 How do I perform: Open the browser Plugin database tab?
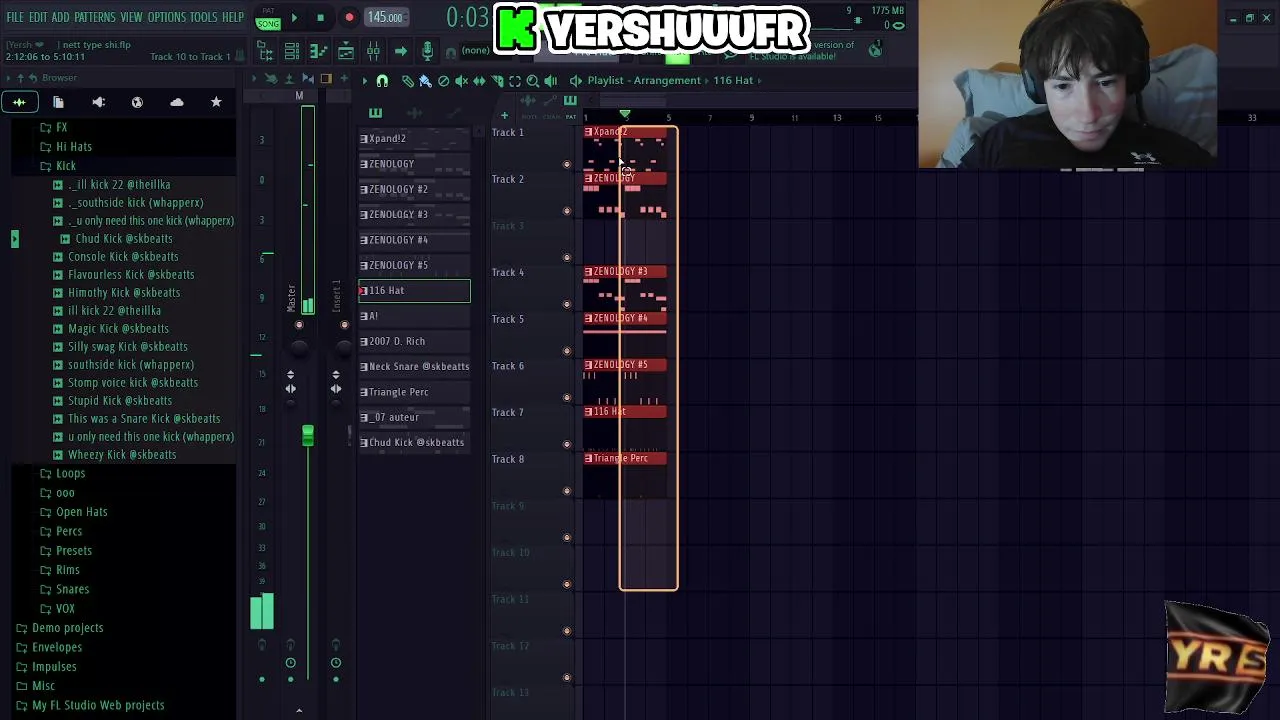coord(98,102)
